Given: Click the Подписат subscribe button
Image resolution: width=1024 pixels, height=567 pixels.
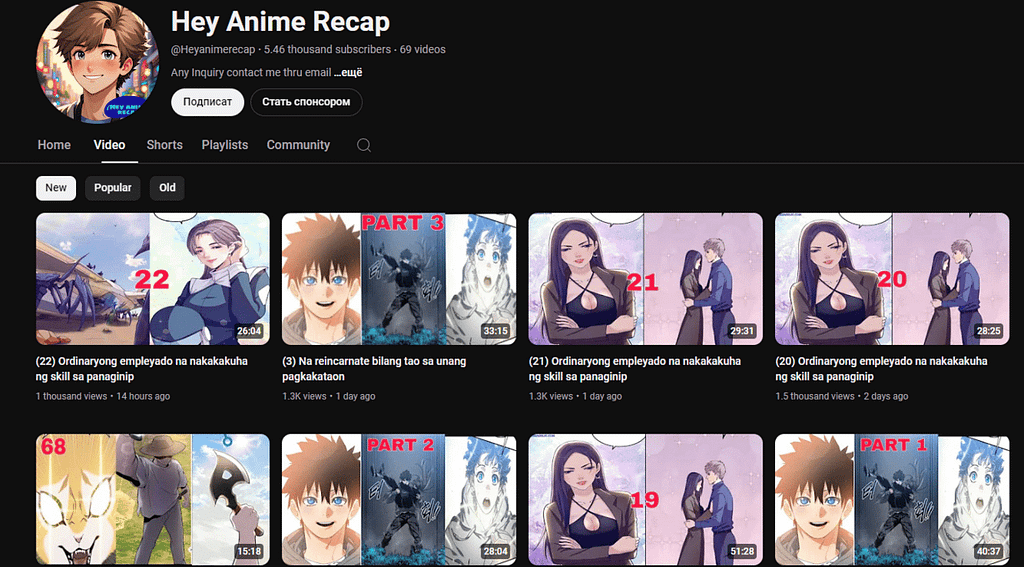Looking at the screenshot, I should click(x=208, y=102).
